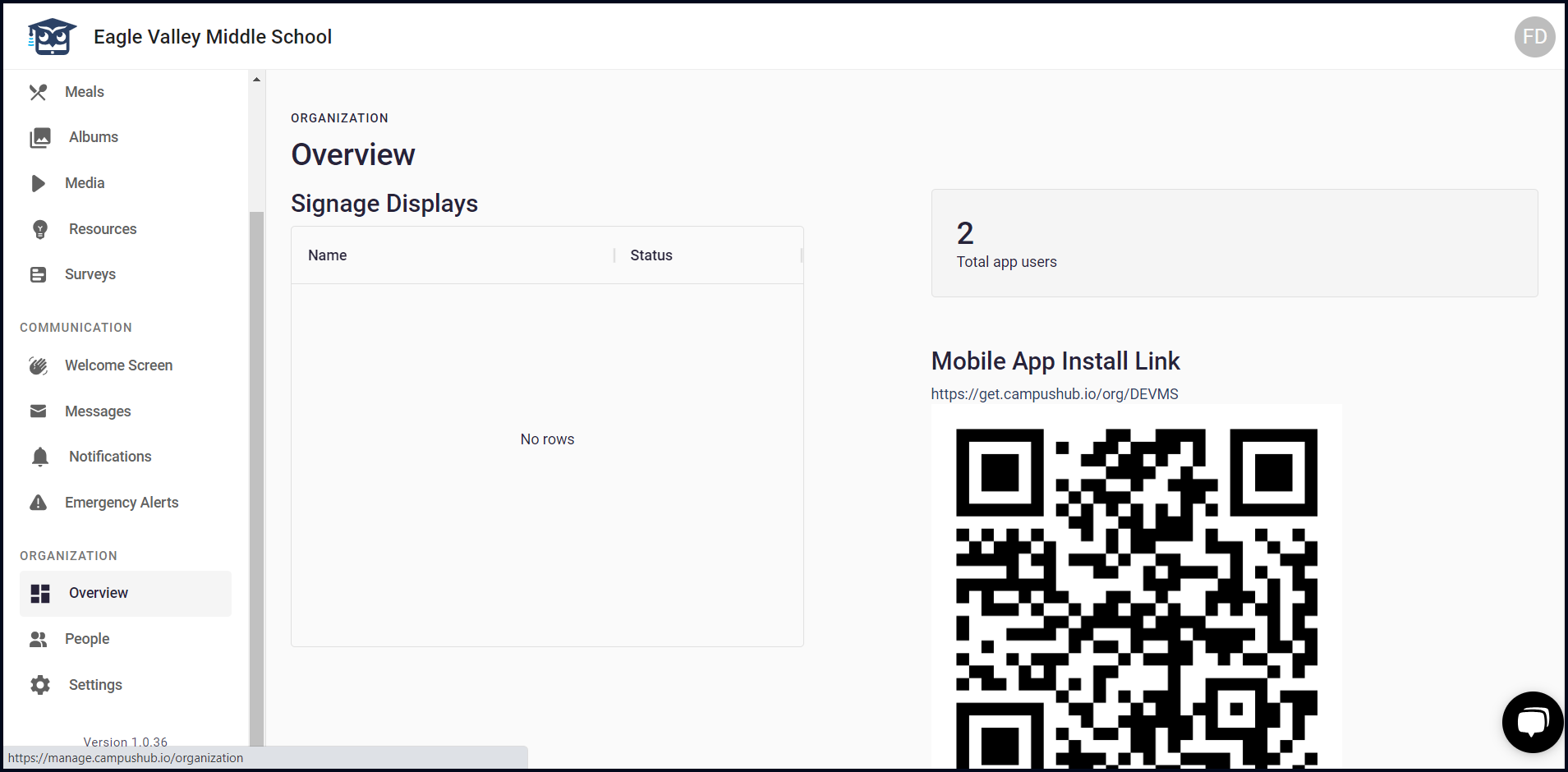Click sidebar scrollbar up arrow
This screenshot has width=1568, height=772.
click(x=256, y=80)
